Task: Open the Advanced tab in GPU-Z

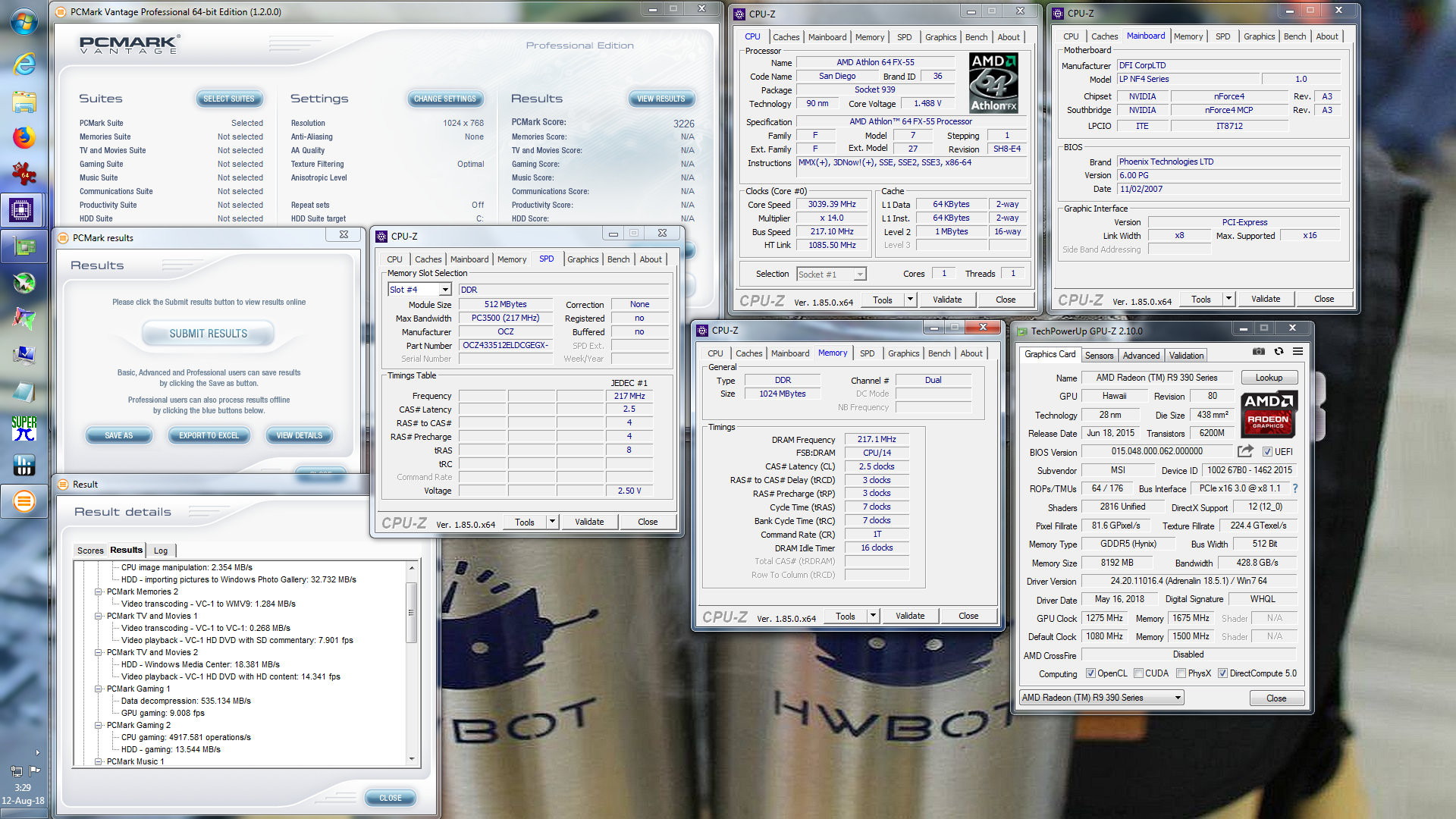Action: tap(1141, 355)
